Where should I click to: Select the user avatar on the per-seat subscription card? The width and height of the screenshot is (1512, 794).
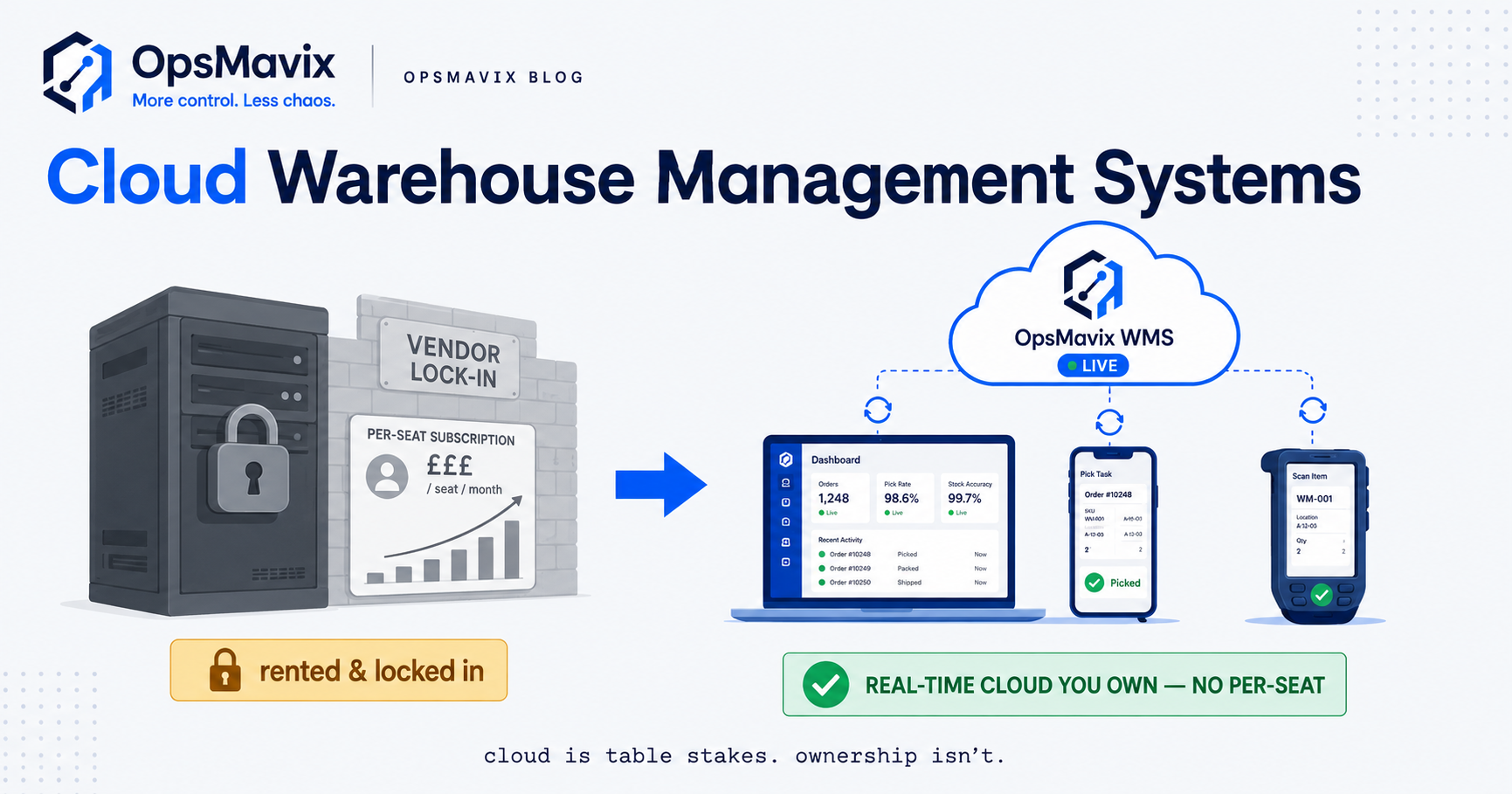(387, 476)
